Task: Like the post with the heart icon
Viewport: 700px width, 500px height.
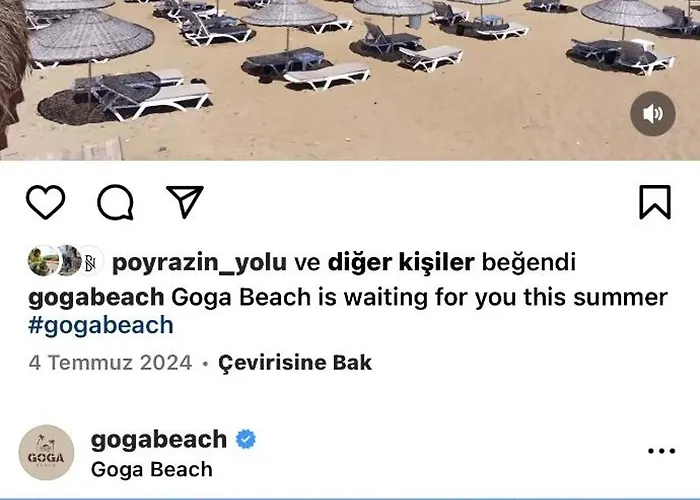Action: [x=46, y=202]
